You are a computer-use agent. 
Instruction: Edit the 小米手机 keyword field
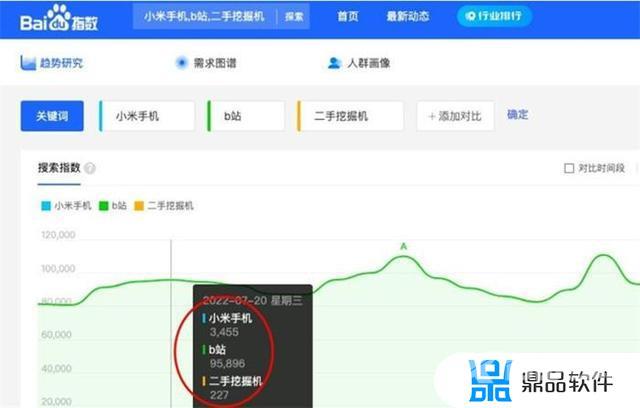tap(147, 116)
